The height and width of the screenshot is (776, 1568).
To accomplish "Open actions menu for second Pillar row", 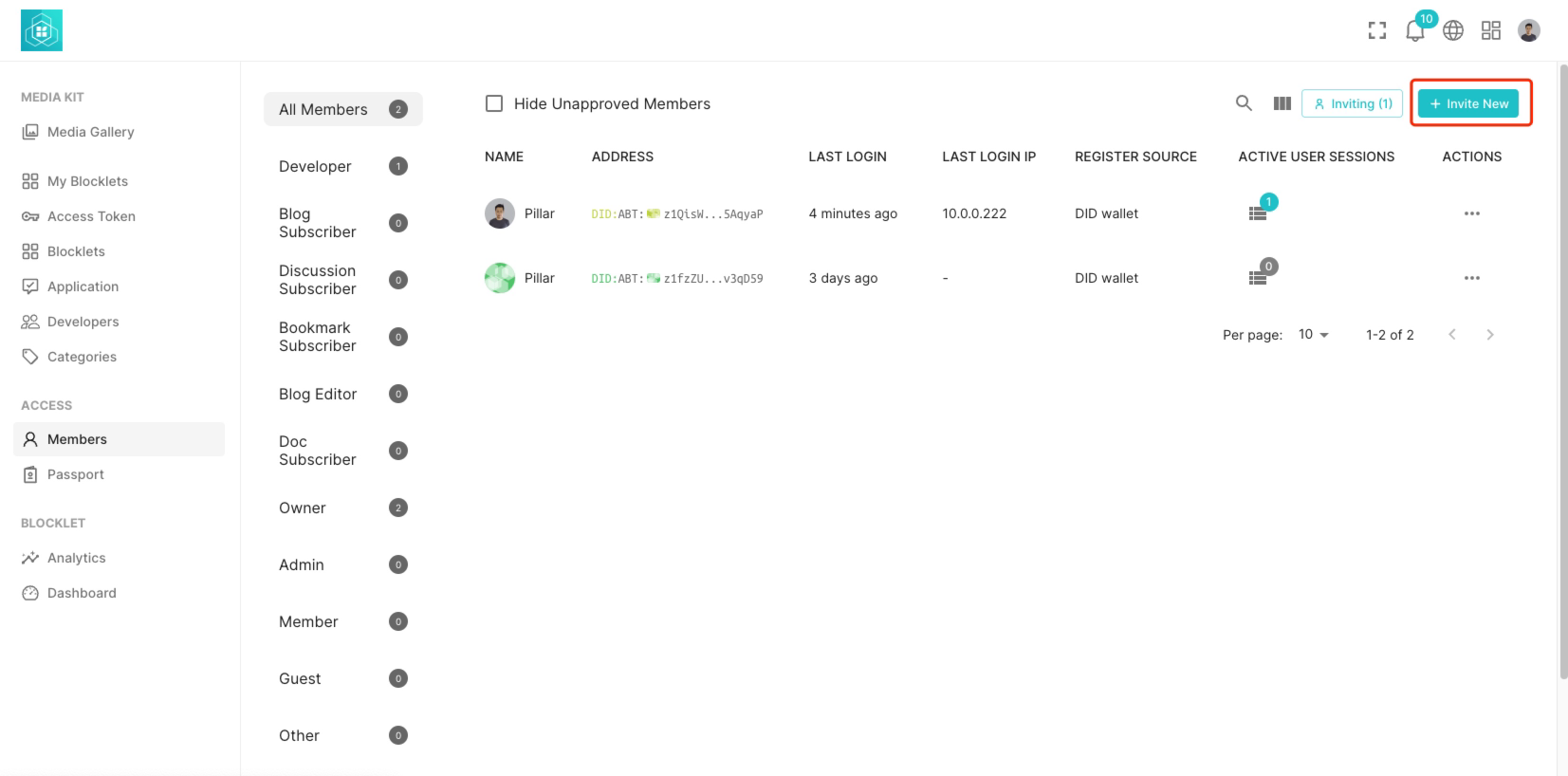I will pyautogui.click(x=1471, y=278).
